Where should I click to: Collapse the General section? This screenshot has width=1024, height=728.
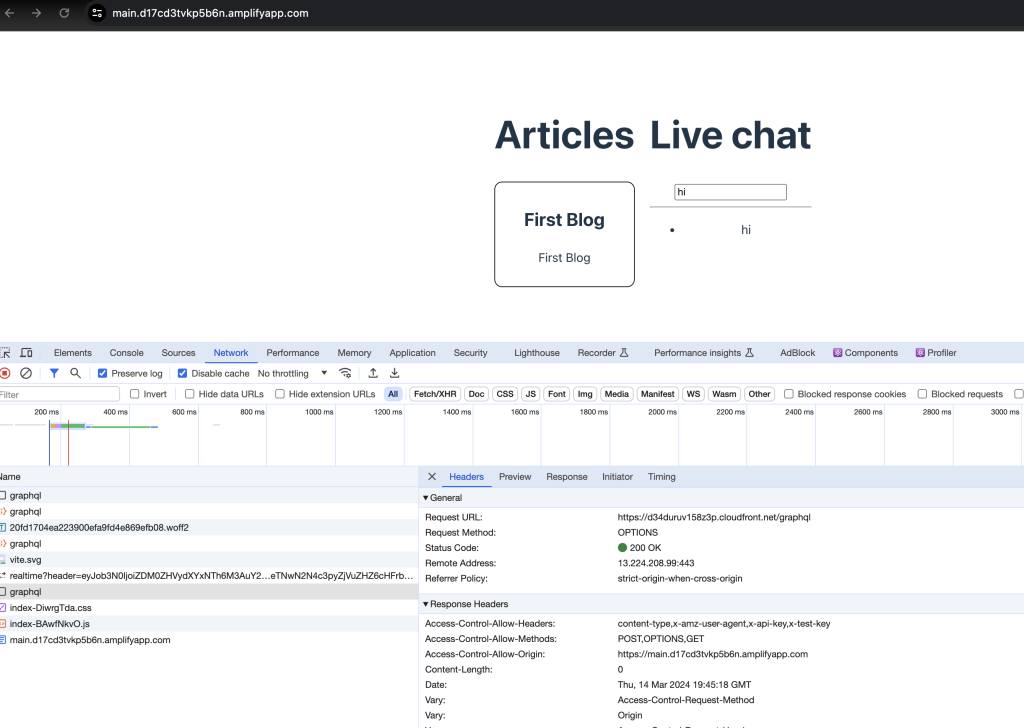pos(426,498)
